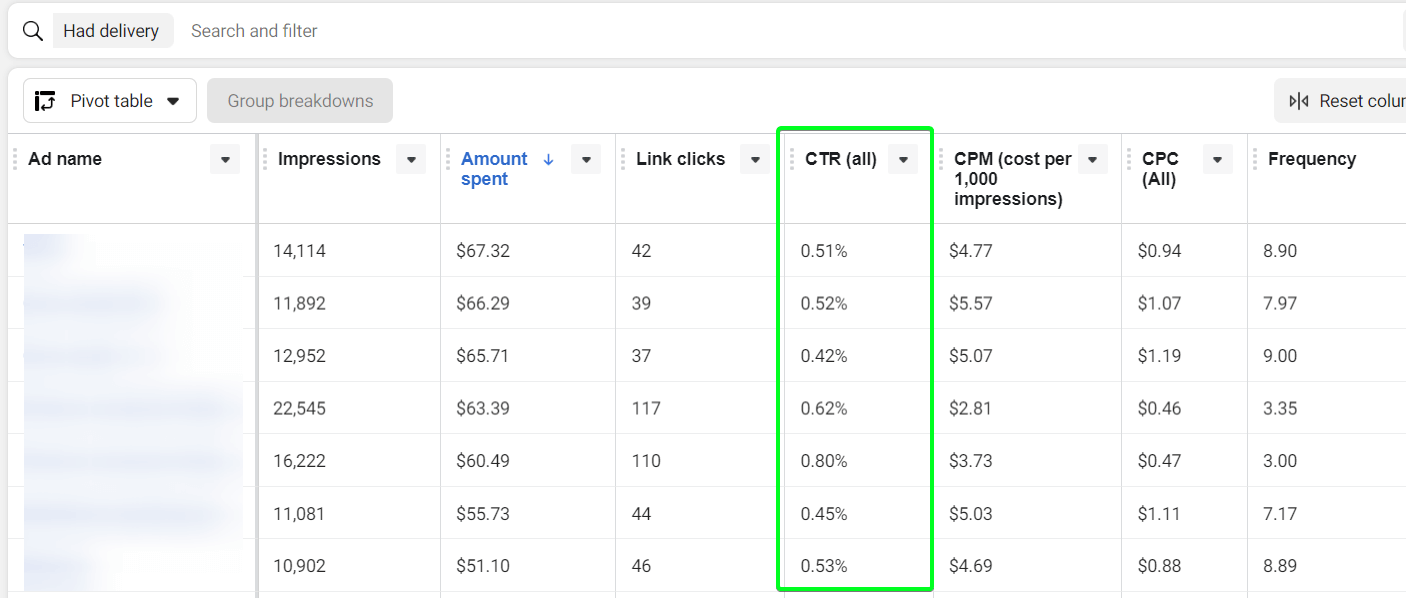1406x598 pixels.
Task: Select the Had delivery filter chip
Action: coord(111,31)
